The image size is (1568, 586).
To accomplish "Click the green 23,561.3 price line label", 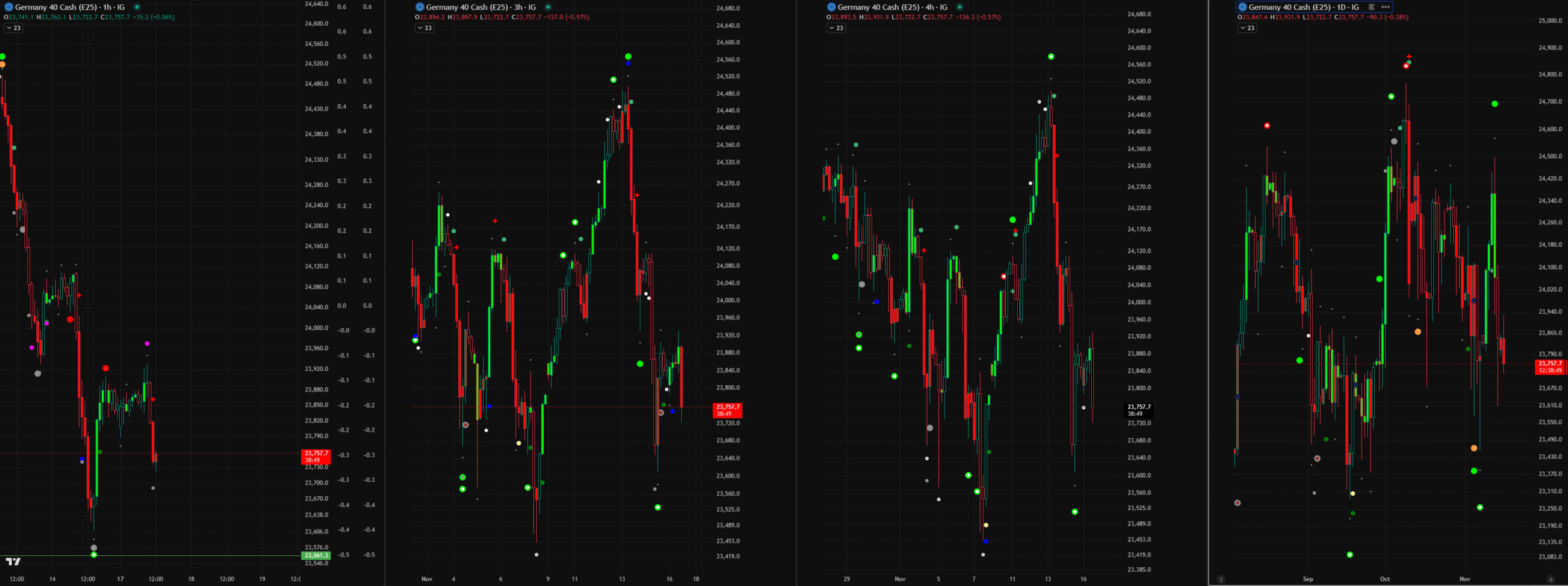I will point(315,555).
